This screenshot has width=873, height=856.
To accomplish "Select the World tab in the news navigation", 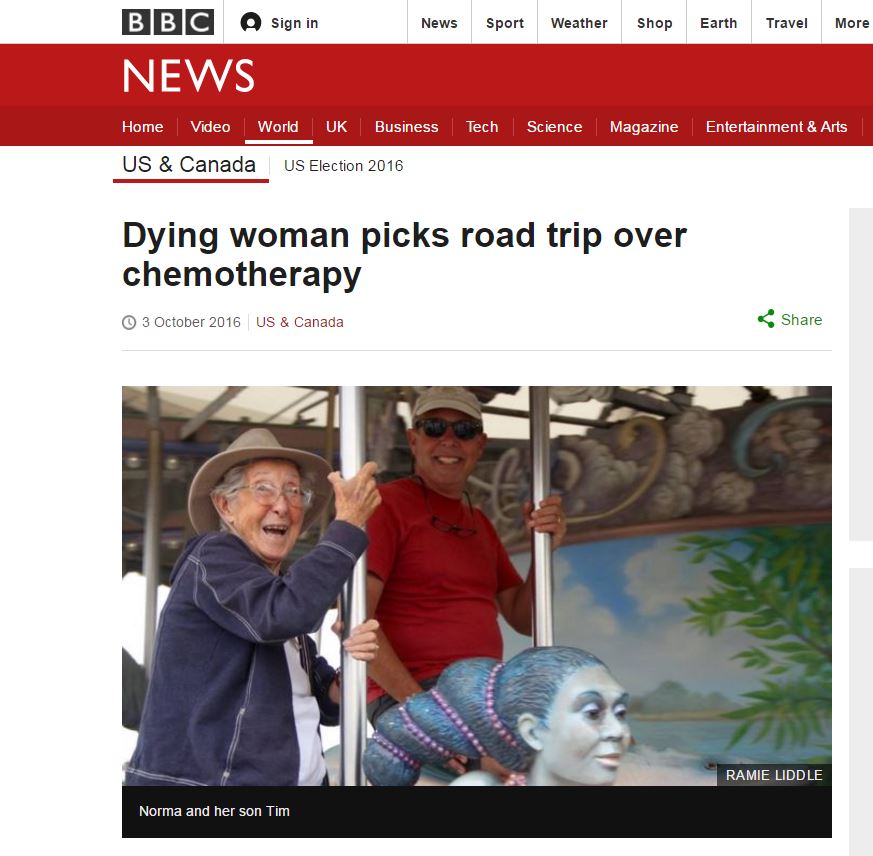I will pyautogui.click(x=278, y=127).
